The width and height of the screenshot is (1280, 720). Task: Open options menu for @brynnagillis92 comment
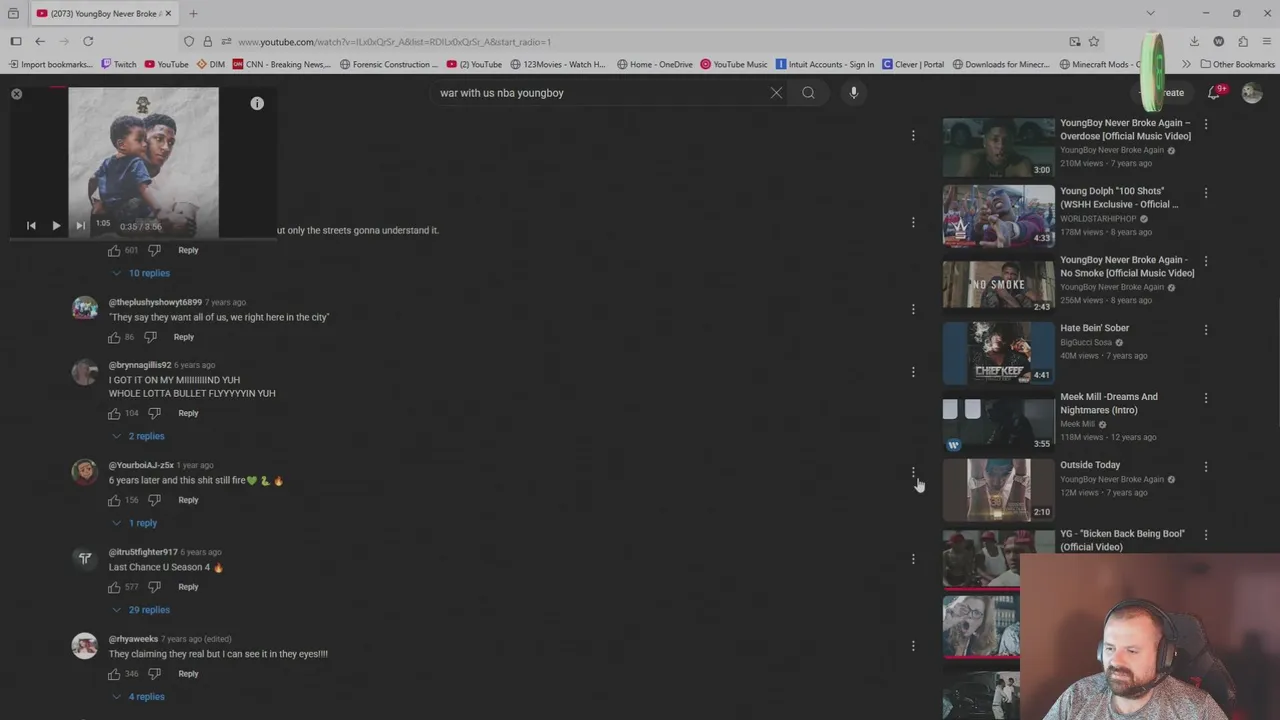pyautogui.click(x=913, y=372)
